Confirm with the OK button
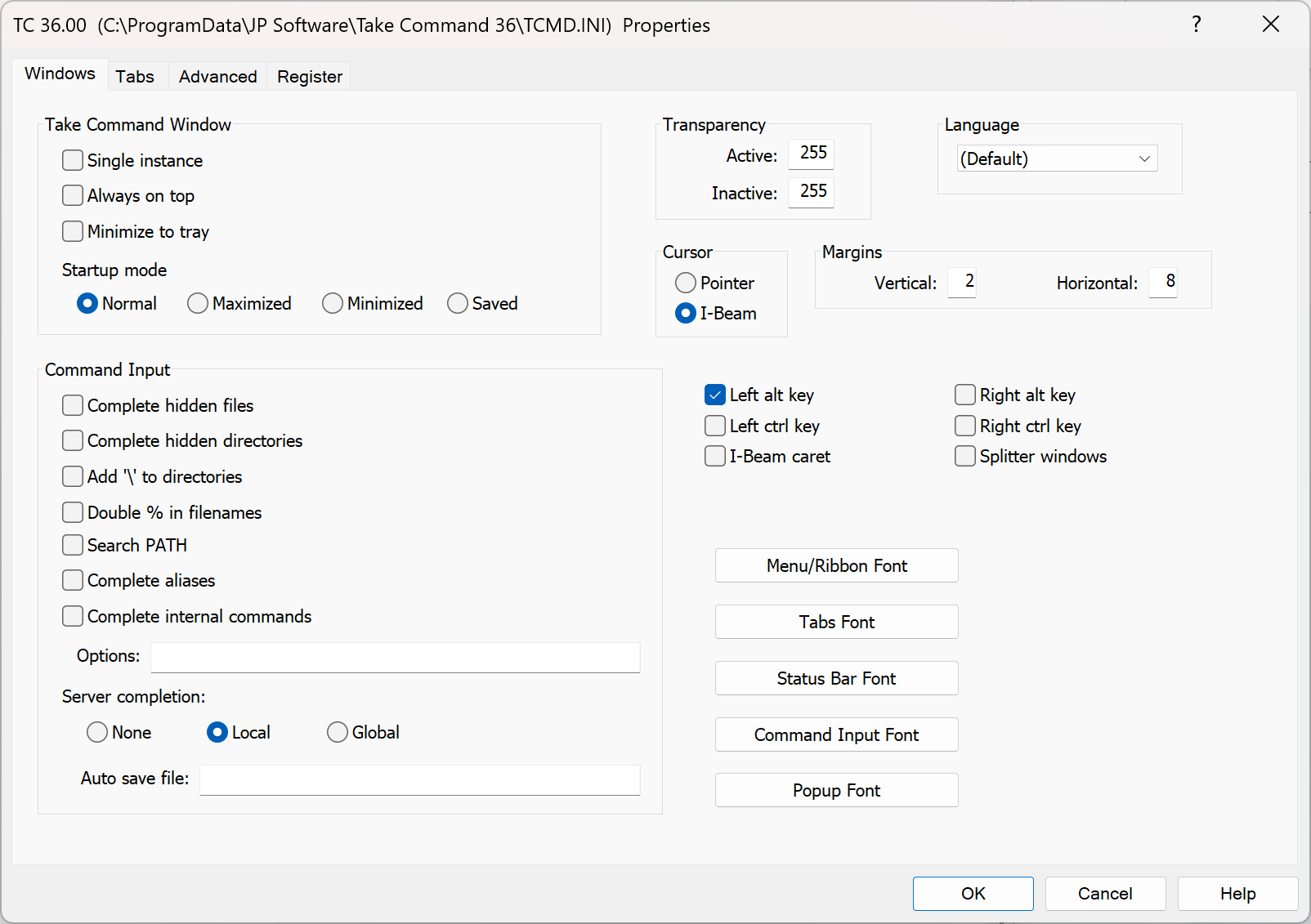Viewport: 1311px width, 924px height. [973, 894]
